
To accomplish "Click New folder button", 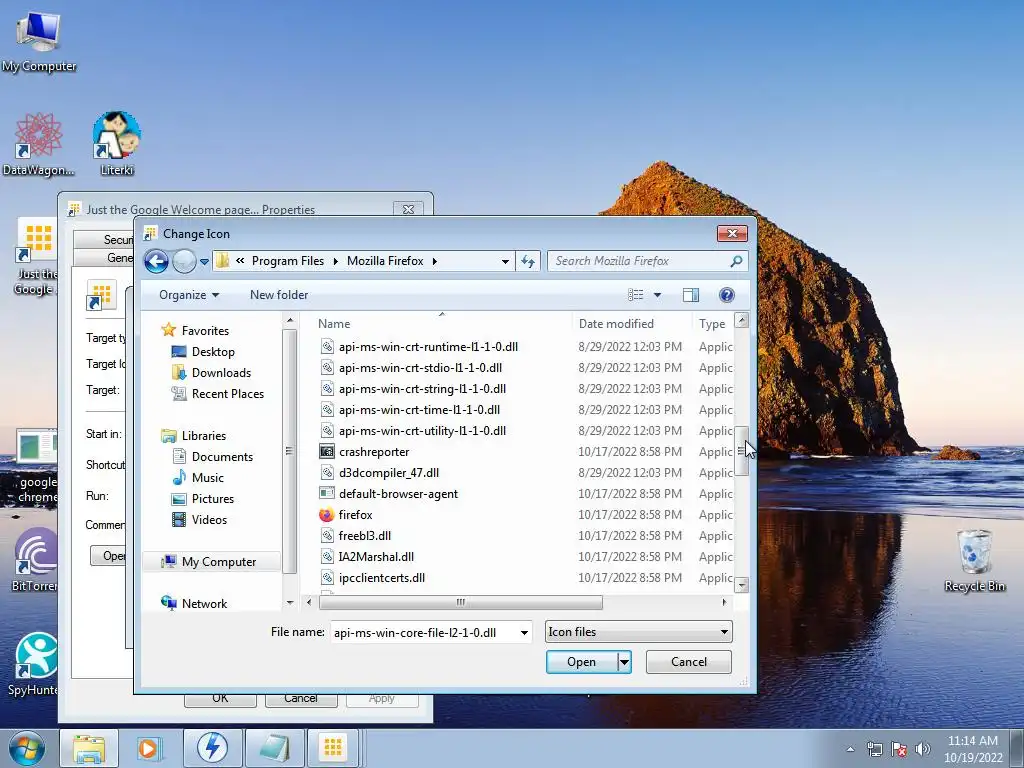I will click(x=279, y=295).
